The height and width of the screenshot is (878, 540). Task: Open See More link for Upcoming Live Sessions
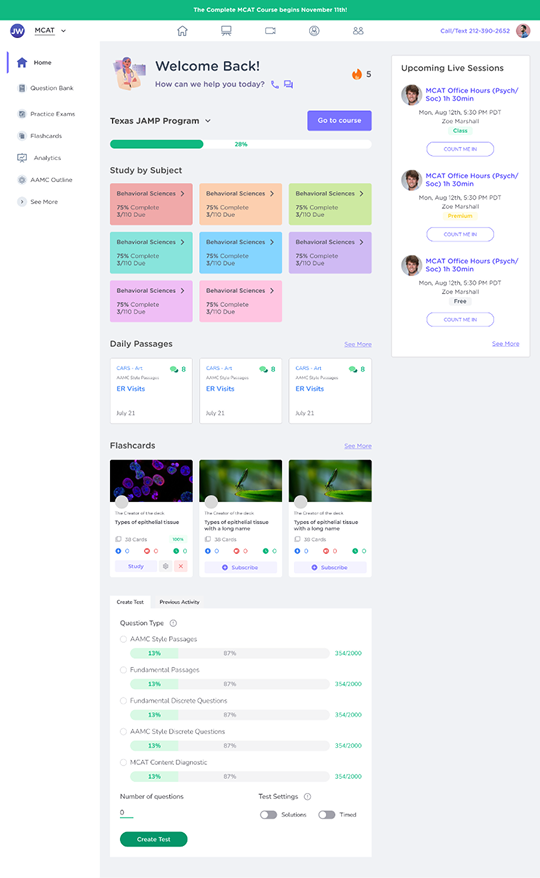[505, 344]
